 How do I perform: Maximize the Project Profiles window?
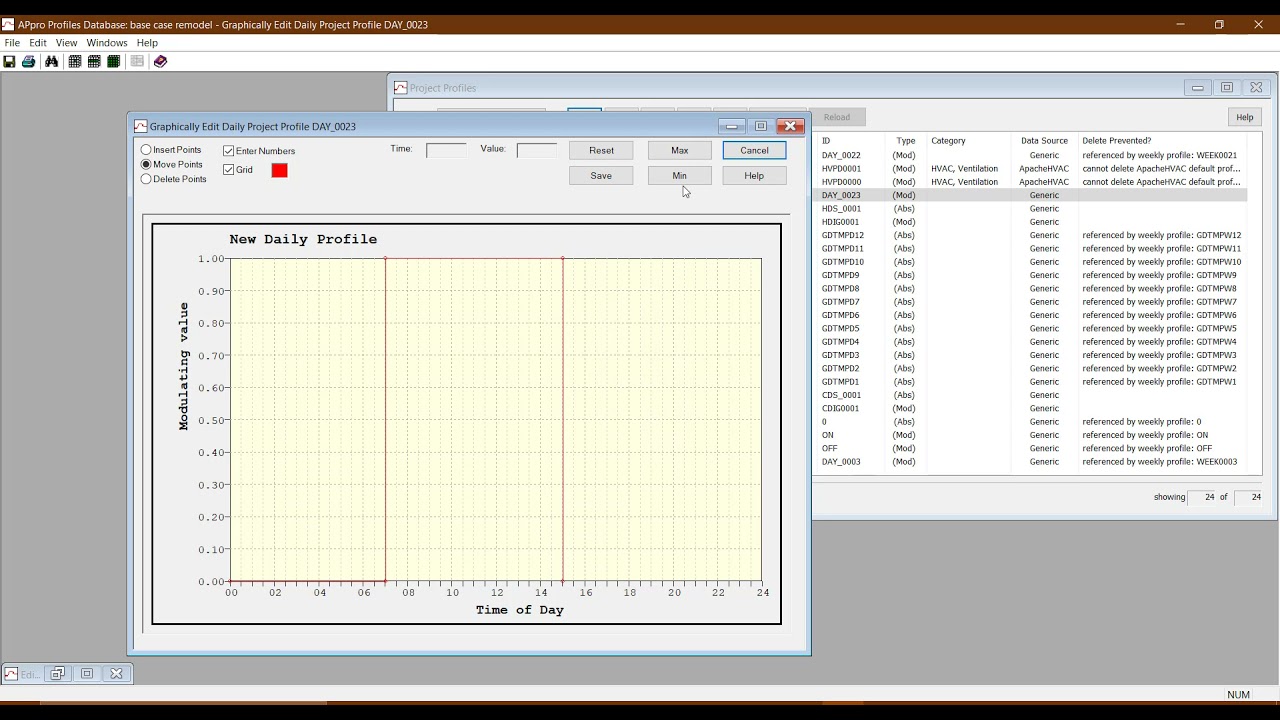click(x=1227, y=88)
